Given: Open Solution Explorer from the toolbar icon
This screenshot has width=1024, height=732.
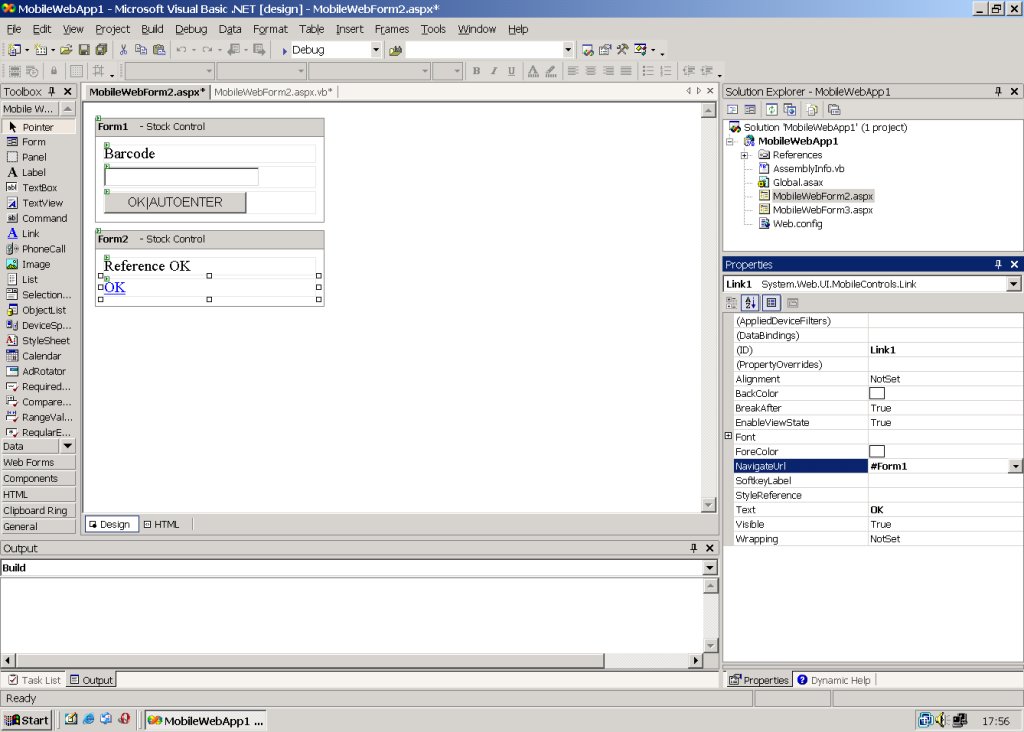Looking at the screenshot, I should tap(588, 50).
